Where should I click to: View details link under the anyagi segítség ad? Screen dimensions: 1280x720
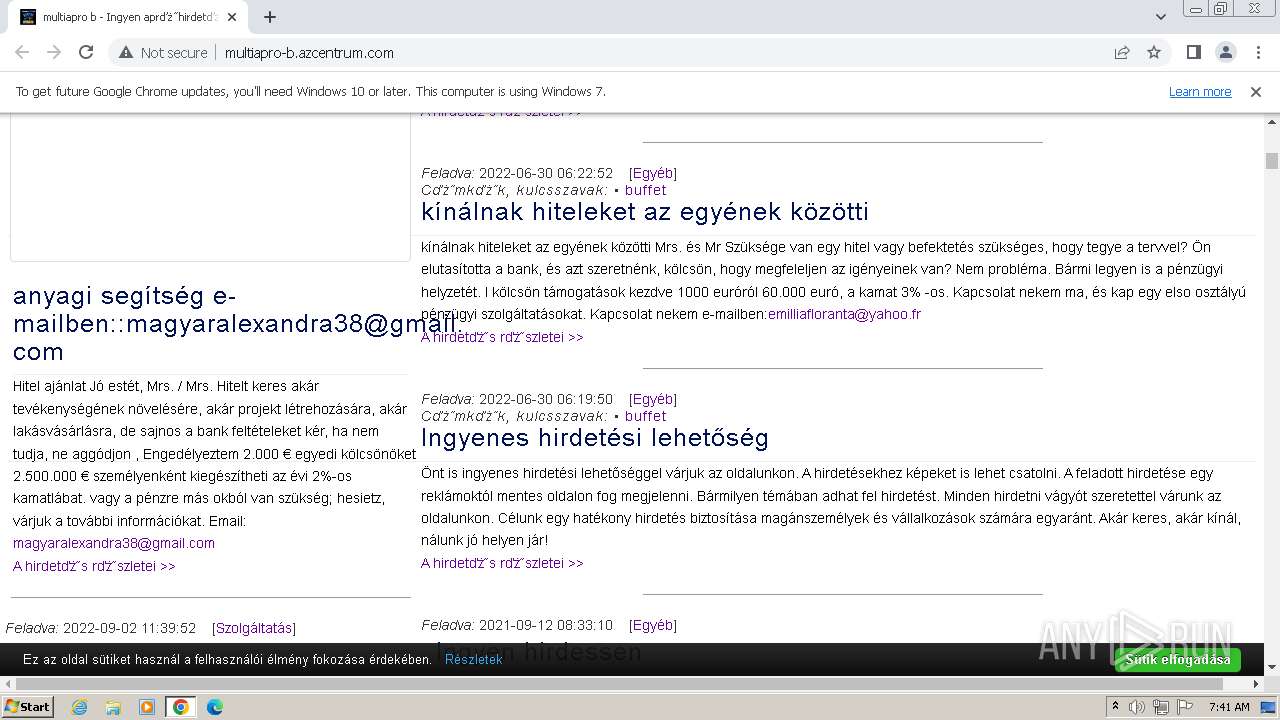pyautogui.click(x=94, y=566)
